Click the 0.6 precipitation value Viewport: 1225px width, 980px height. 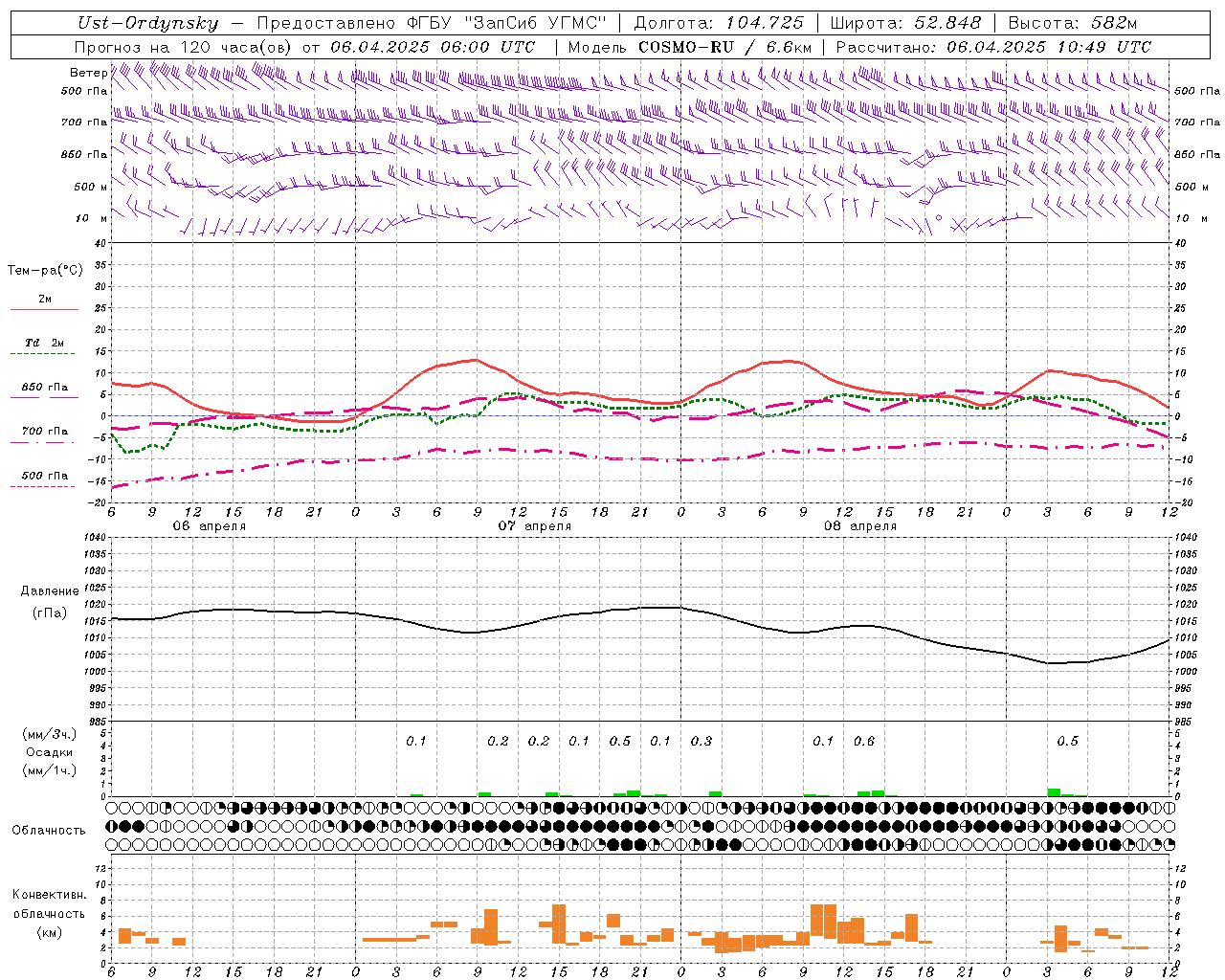pyautogui.click(x=864, y=742)
